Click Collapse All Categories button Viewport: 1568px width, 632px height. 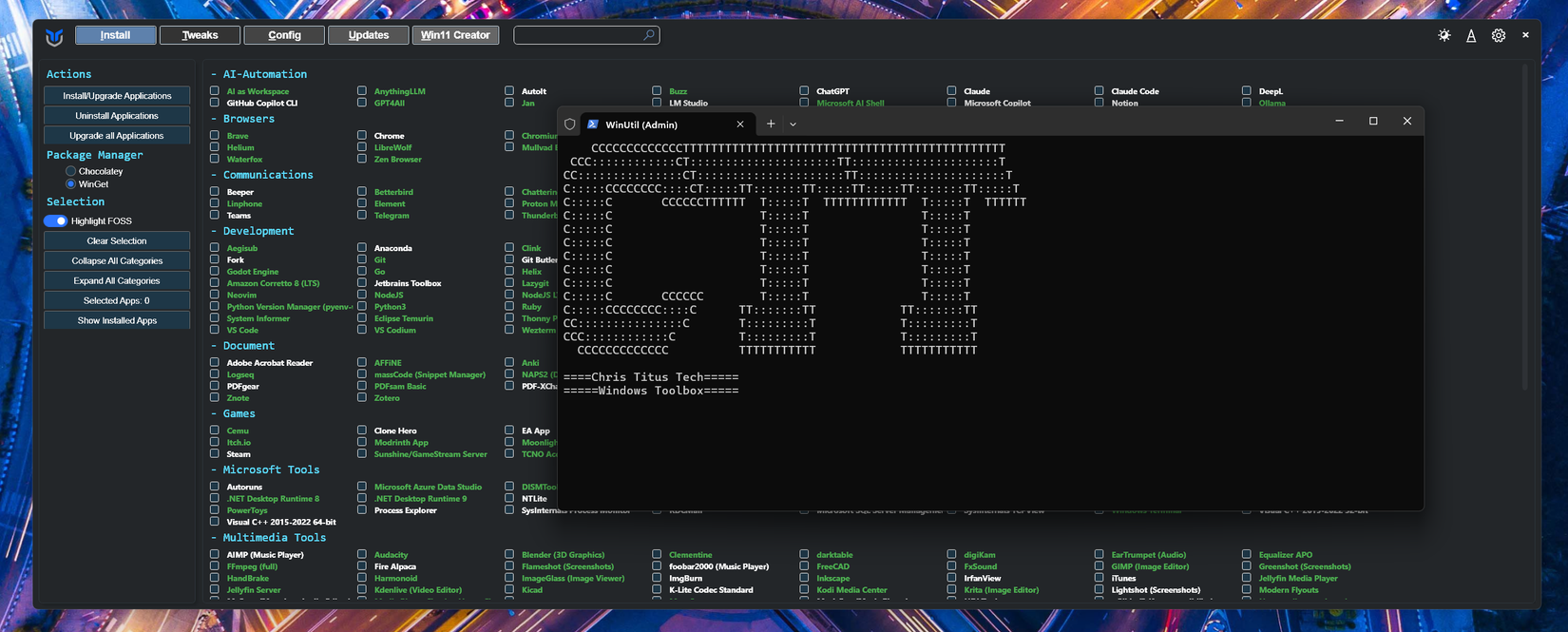[x=117, y=261]
